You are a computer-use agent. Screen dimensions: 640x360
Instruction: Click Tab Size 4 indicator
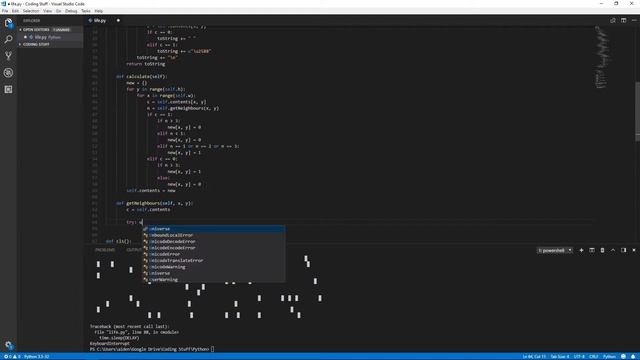[x=560, y=356]
